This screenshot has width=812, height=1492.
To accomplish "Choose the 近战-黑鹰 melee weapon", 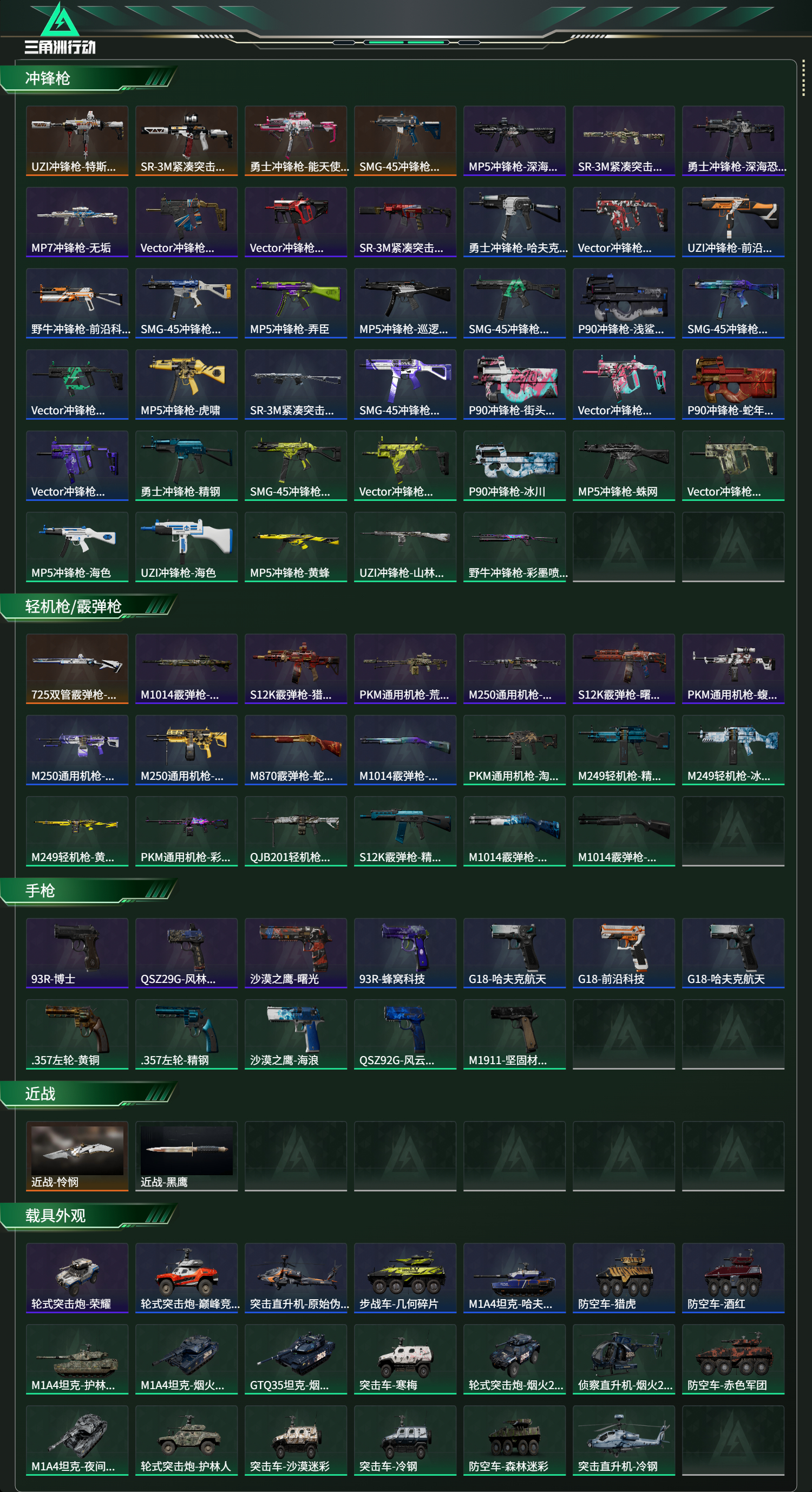I will click(186, 1156).
